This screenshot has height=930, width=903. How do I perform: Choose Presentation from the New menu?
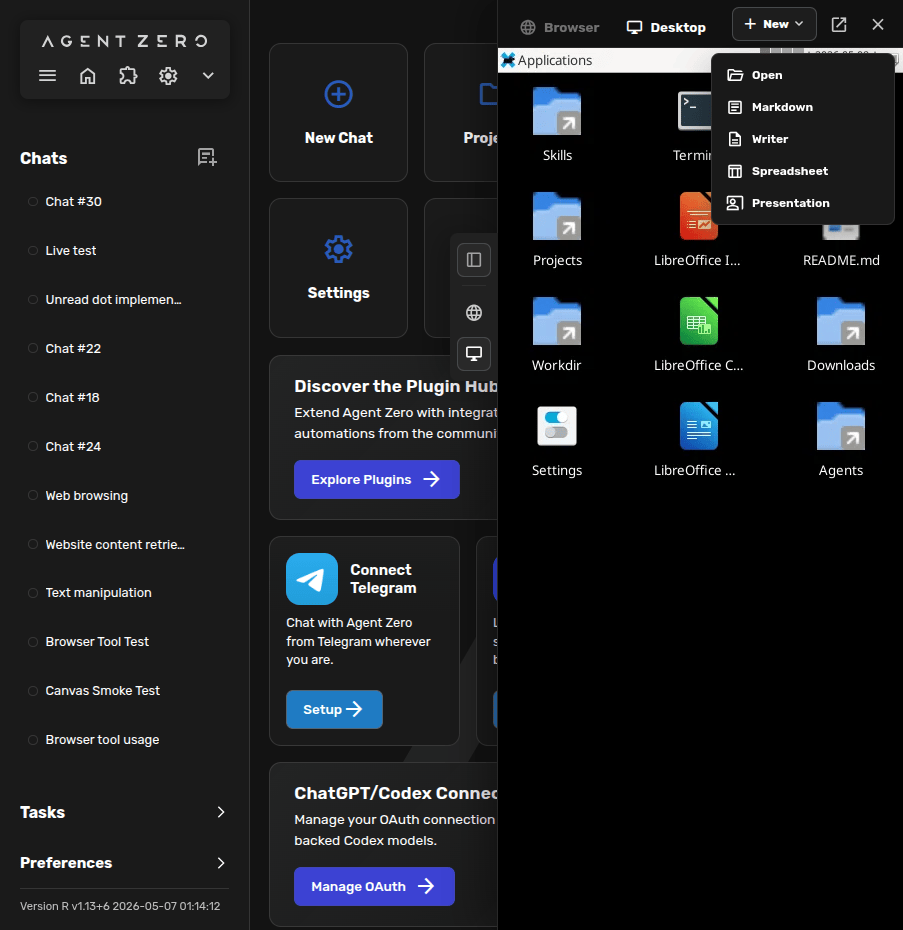803,203
